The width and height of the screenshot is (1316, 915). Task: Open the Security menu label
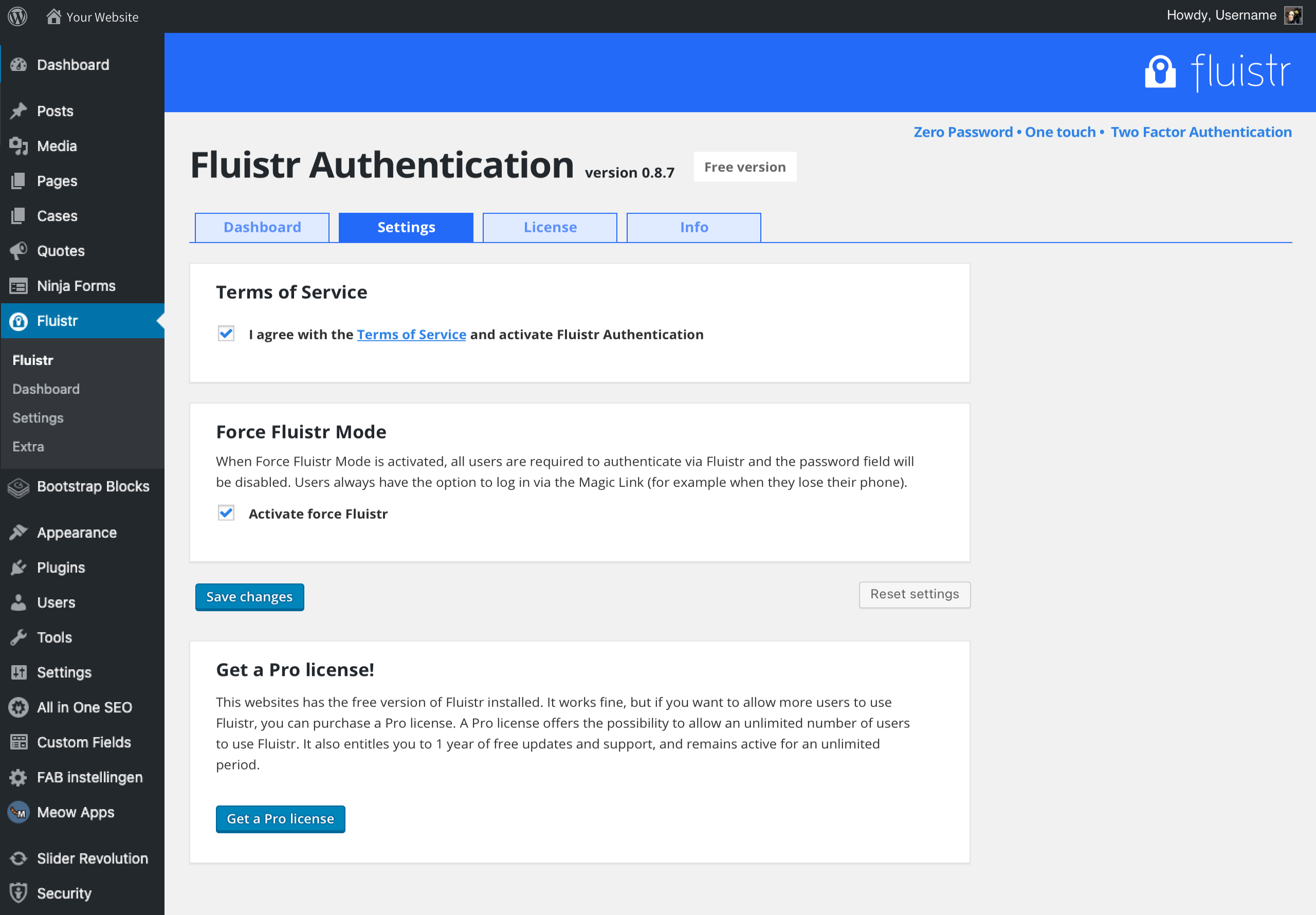click(x=64, y=894)
